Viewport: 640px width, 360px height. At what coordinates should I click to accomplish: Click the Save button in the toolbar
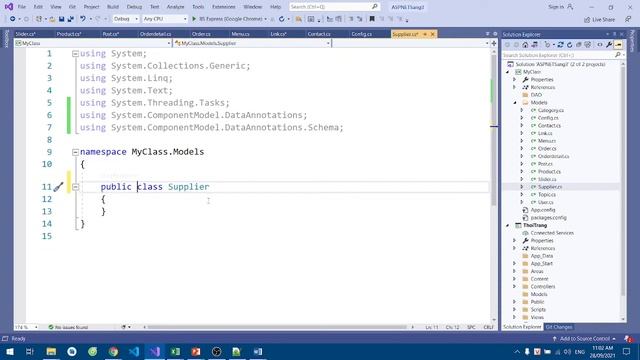[x=61, y=19]
